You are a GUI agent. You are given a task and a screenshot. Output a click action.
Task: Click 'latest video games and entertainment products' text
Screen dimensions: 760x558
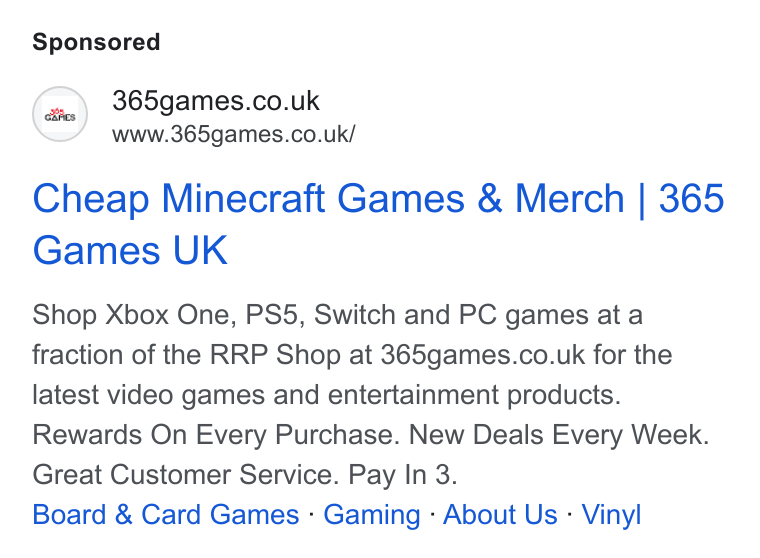[327, 395]
